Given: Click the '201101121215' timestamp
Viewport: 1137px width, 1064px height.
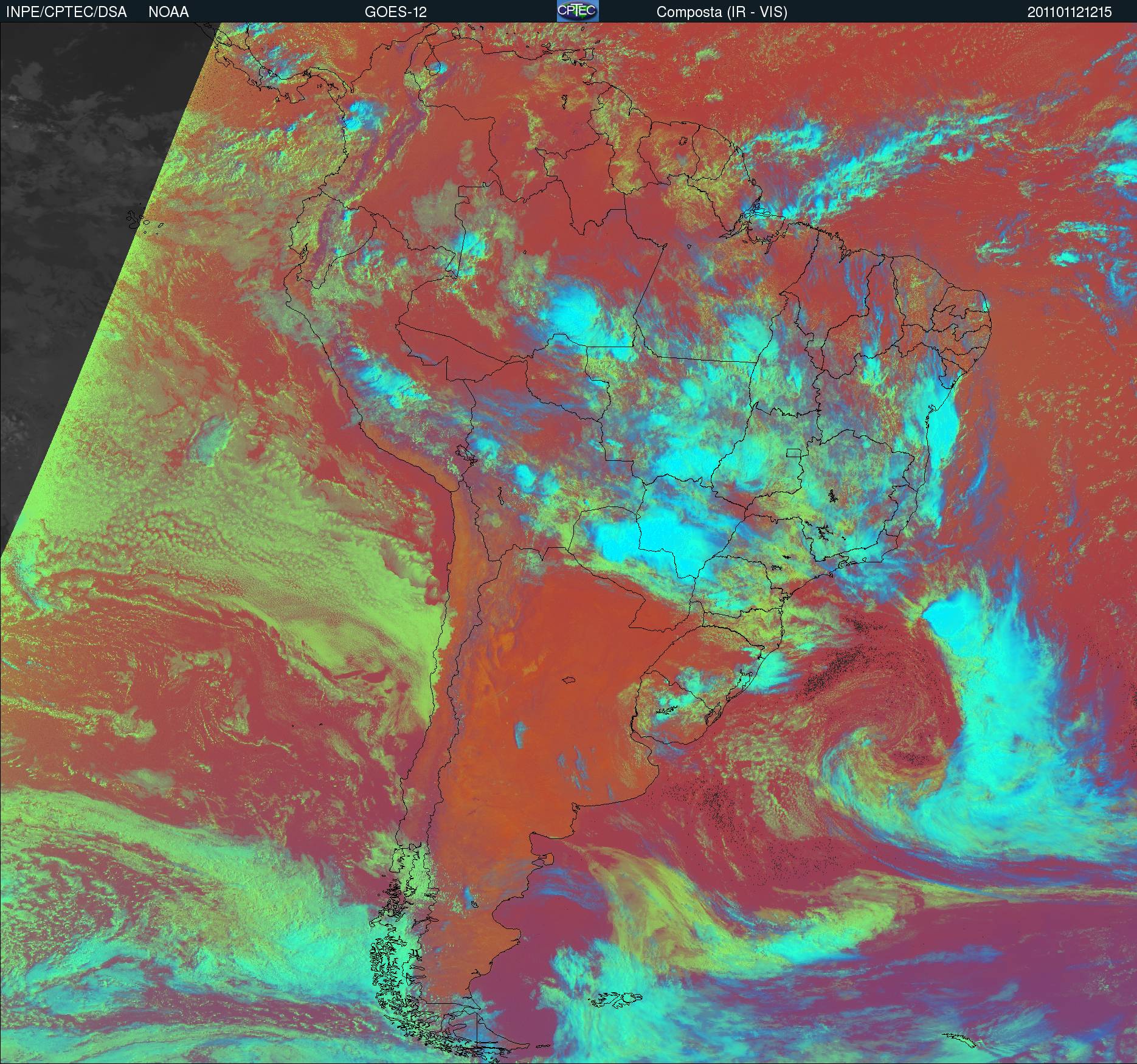Looking at the screenshot, I should 1070,12.
